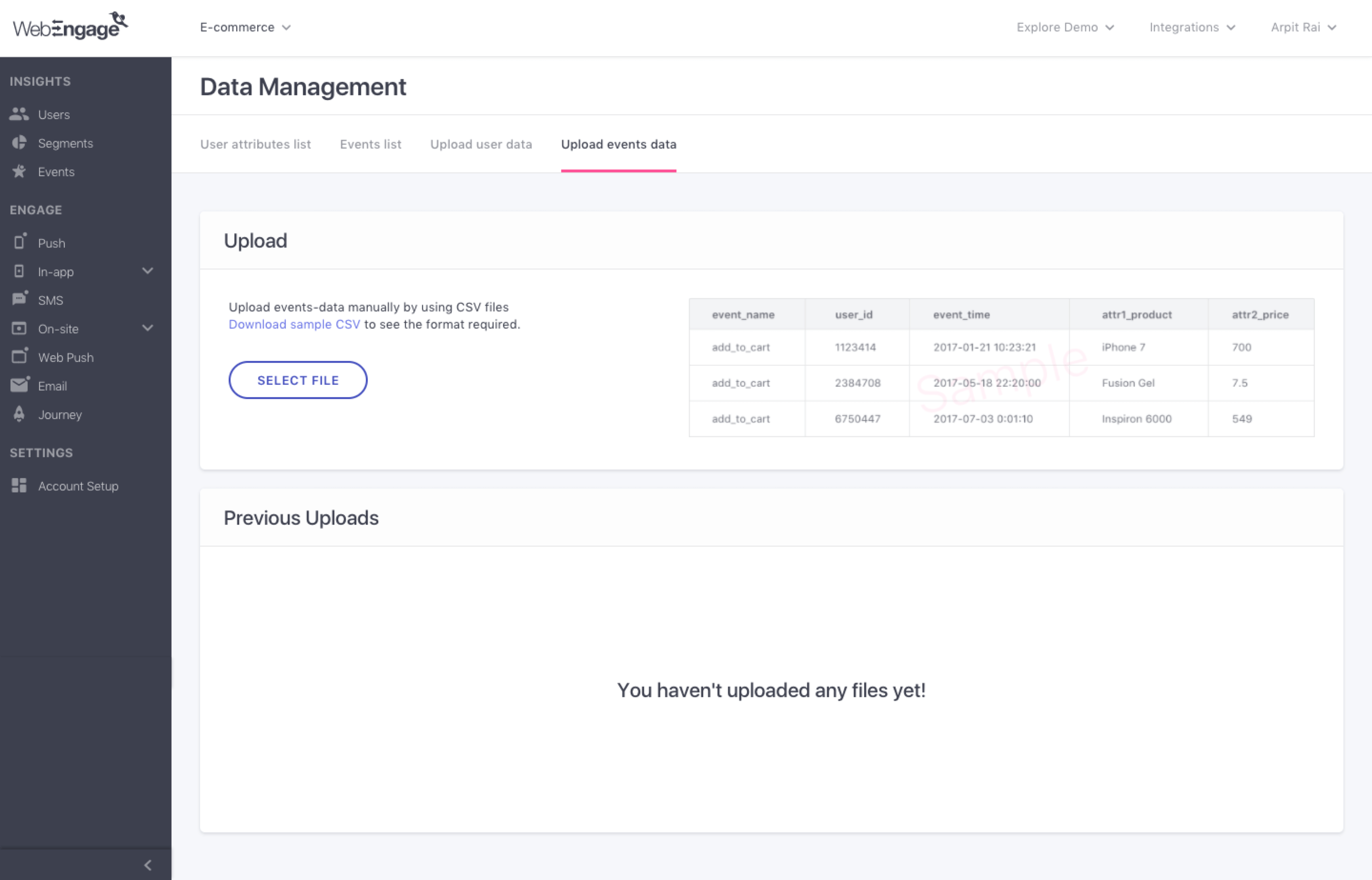
Task: Expand the In-app submenu chevron
Action: 148,271
